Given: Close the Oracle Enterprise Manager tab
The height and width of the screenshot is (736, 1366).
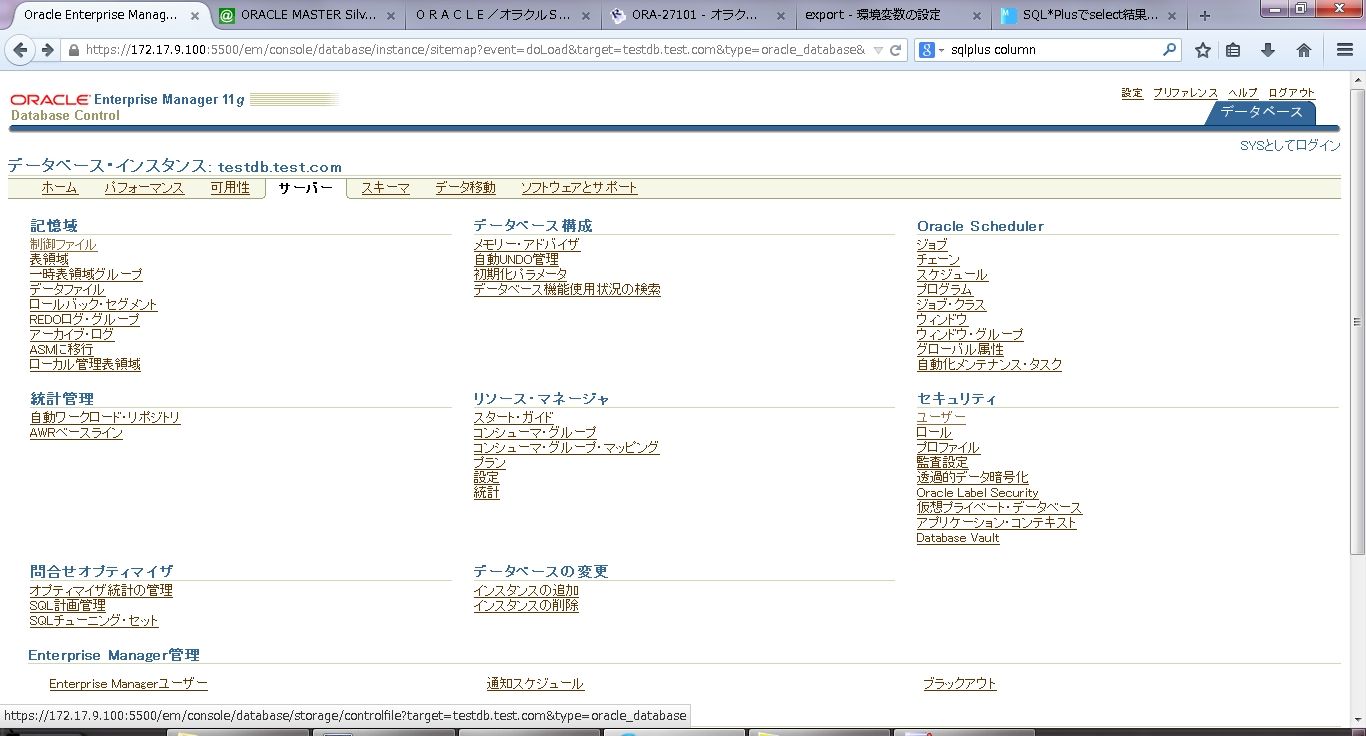Looking at the screenshot, I should click(194, 16).
